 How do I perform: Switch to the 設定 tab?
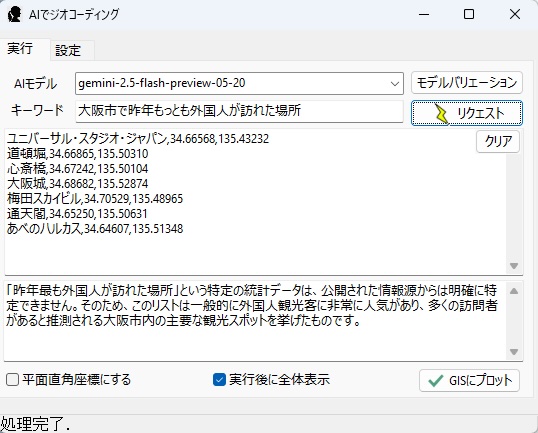68,51
